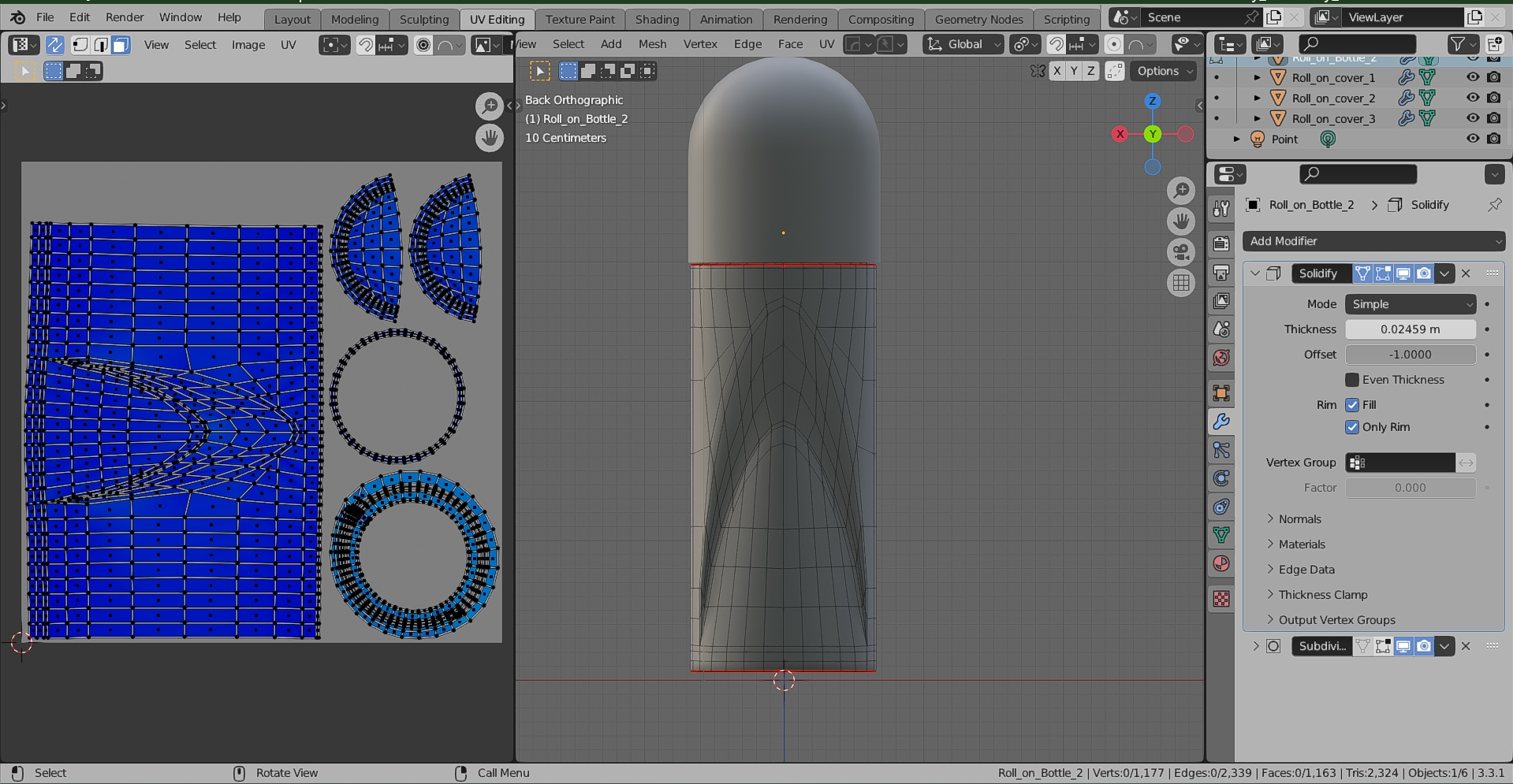Open Material properties tab
Viewport: 1513px width, 784px height.
[1221, 563]
